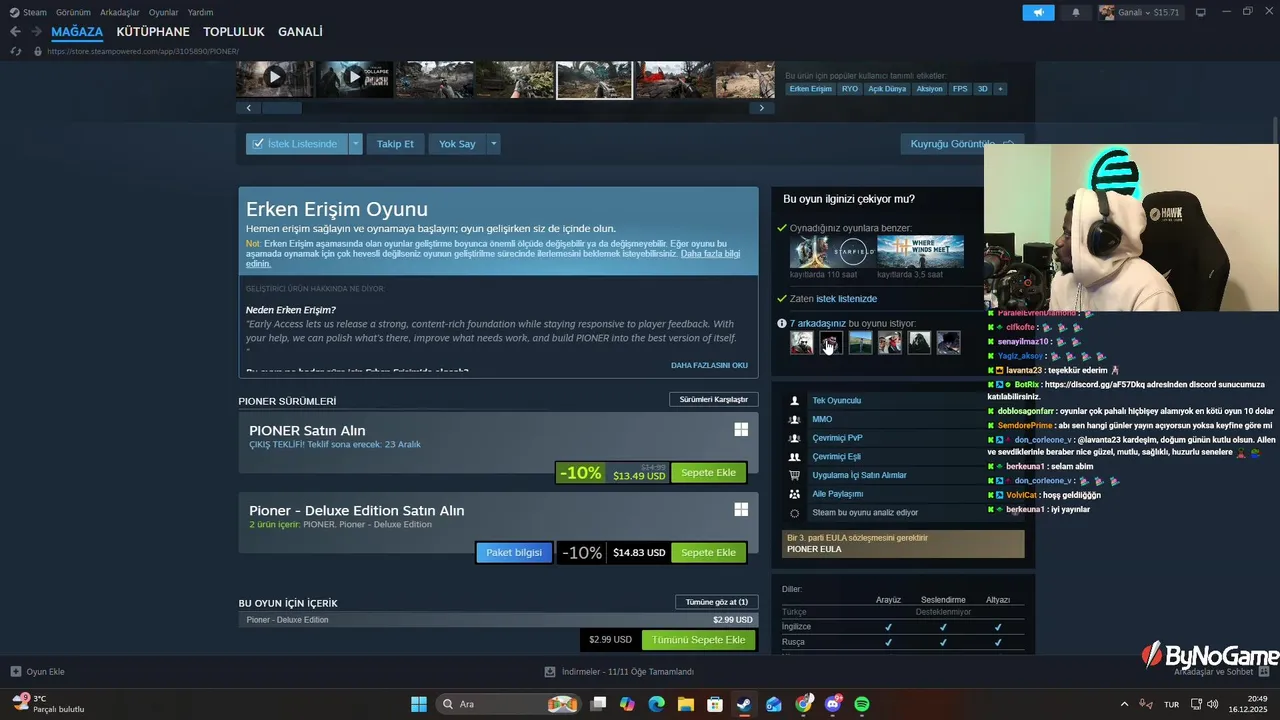Toggle the İstek Listesinde wishlist checkbox button

click(x=297, y=144)
